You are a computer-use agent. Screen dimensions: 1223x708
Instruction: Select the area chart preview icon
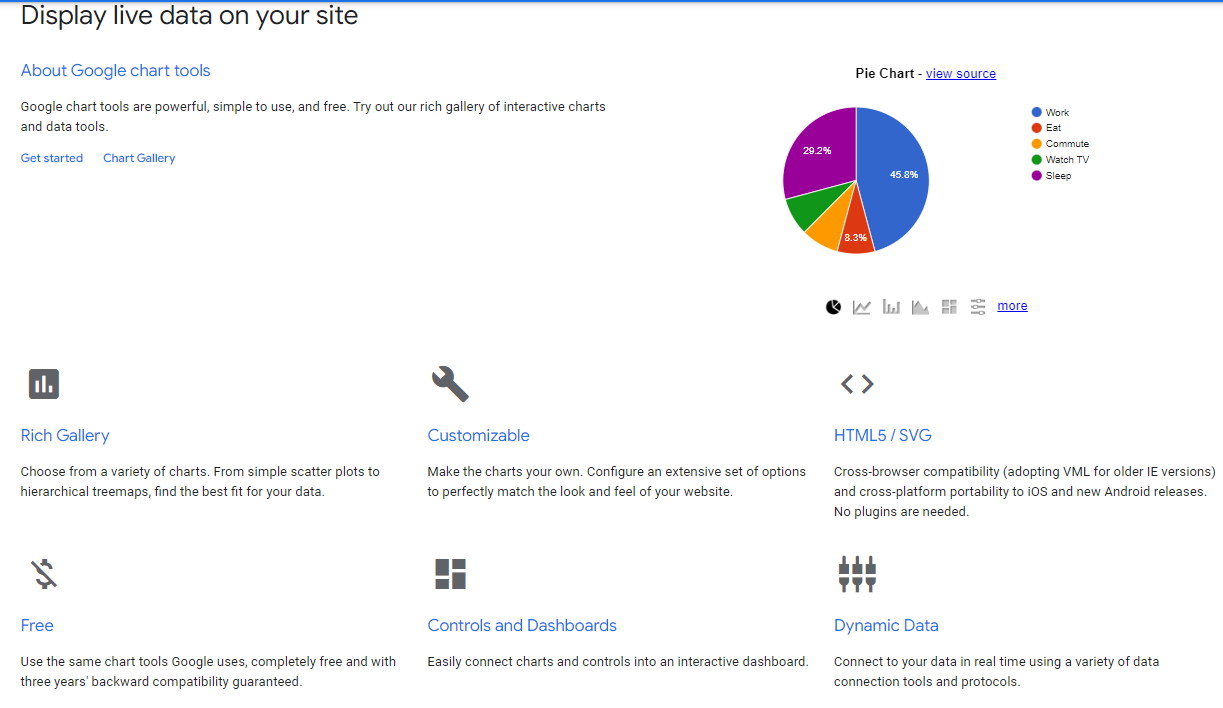click(920, 306)
